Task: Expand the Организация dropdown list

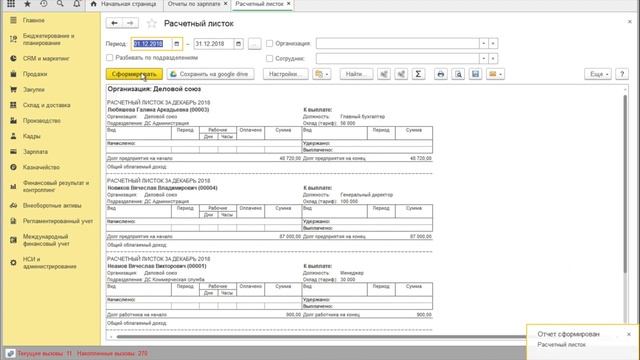Action: tap(484, 43)
